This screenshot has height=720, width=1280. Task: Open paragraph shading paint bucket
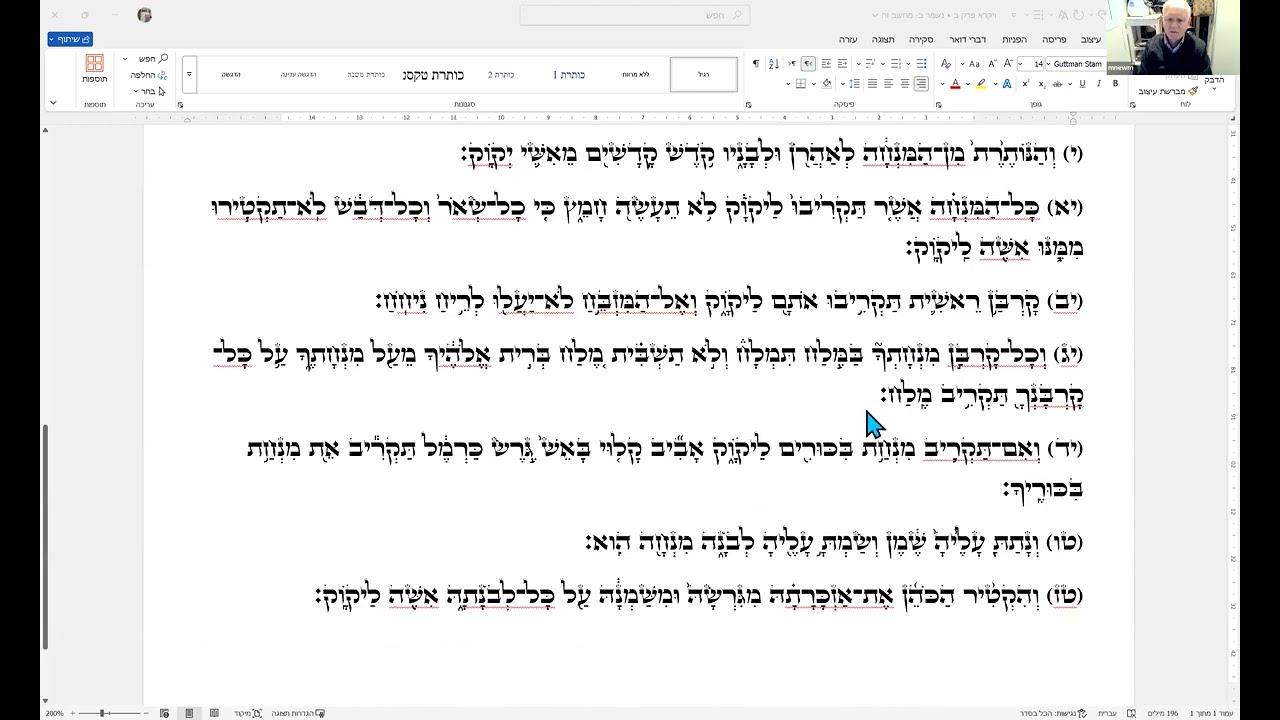coord(826,84)
